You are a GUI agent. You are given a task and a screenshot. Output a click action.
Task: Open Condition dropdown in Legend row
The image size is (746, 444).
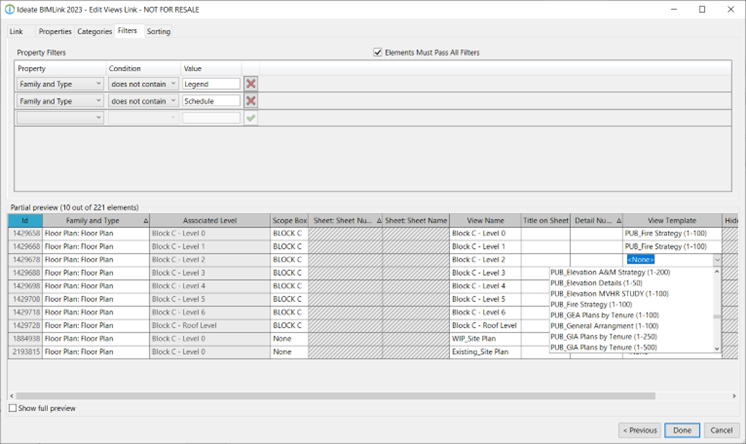point(143,84)
